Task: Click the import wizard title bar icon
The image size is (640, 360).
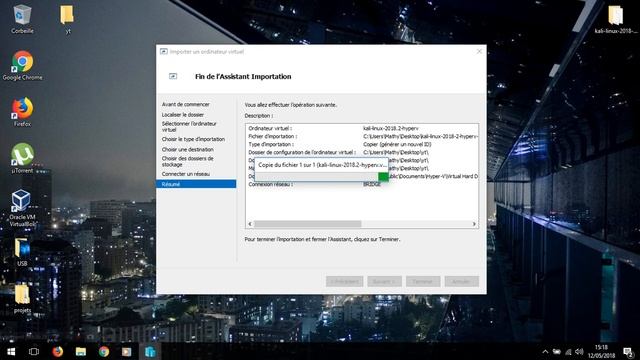Action: [164, 51]
